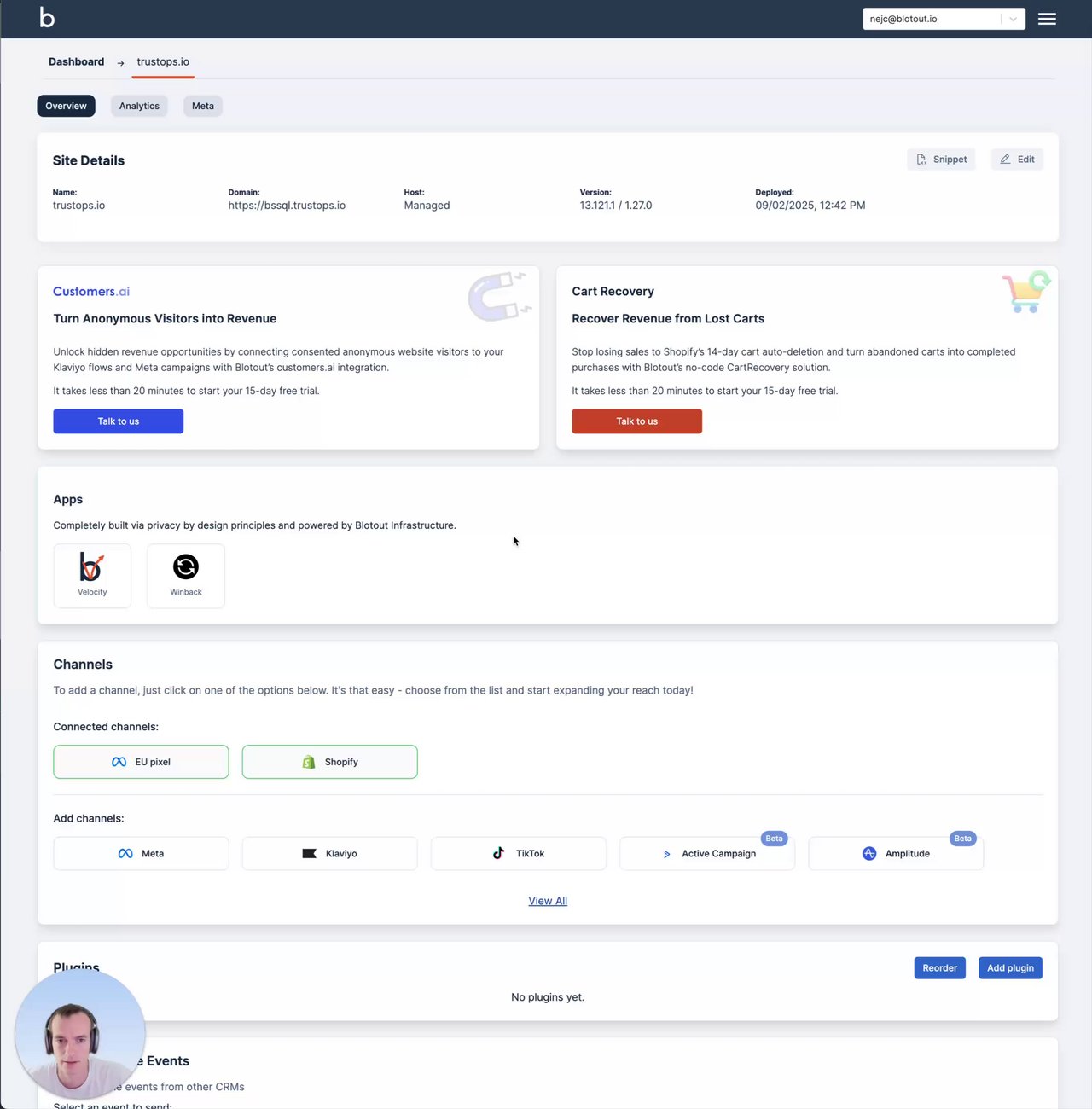Click the Add channels: label
The width and height of the screenshot is (1092, 1109).
(89, 818)
